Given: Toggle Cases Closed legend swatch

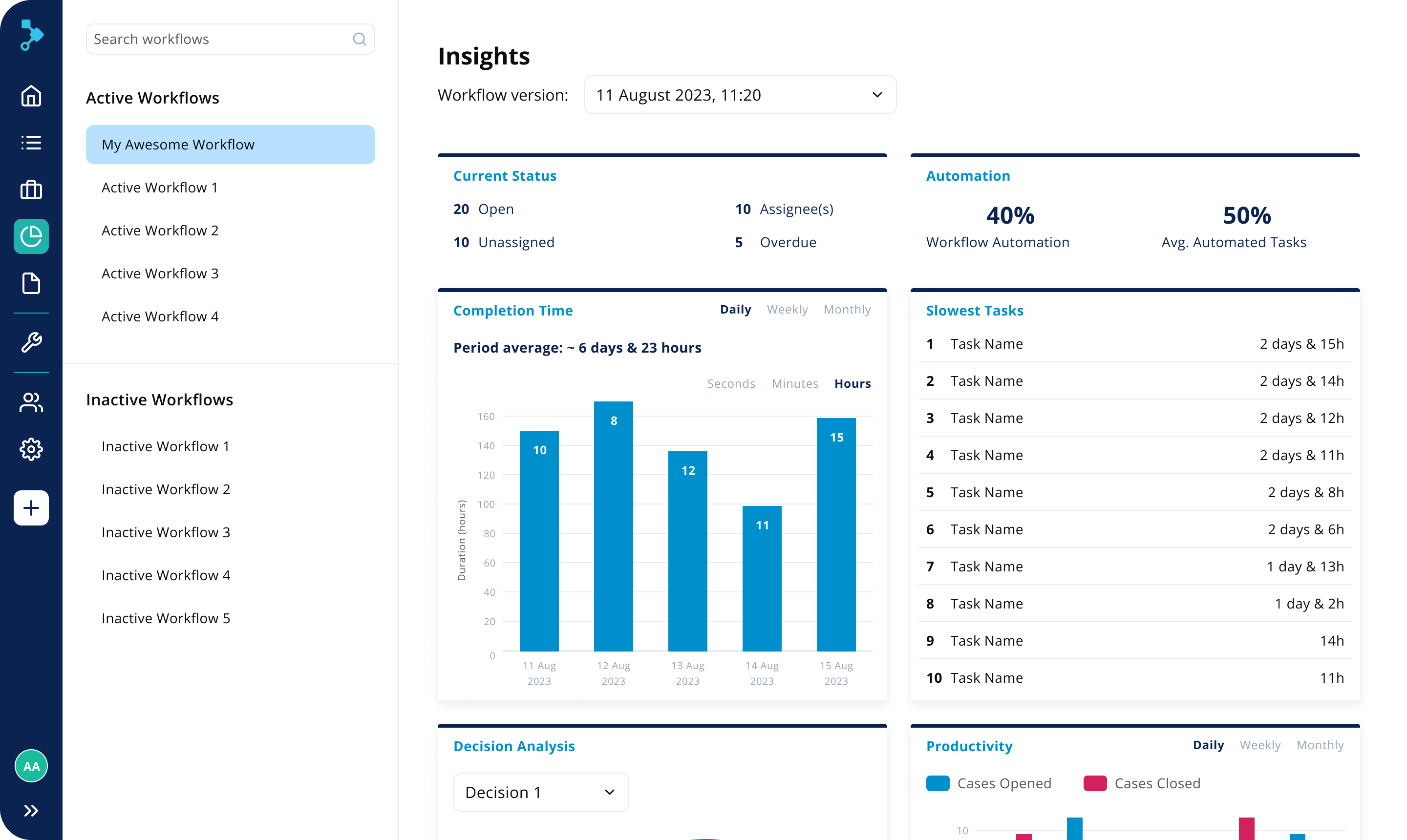Looking at the screenshot, I should pyautogui.click(x=1095, y=783).
